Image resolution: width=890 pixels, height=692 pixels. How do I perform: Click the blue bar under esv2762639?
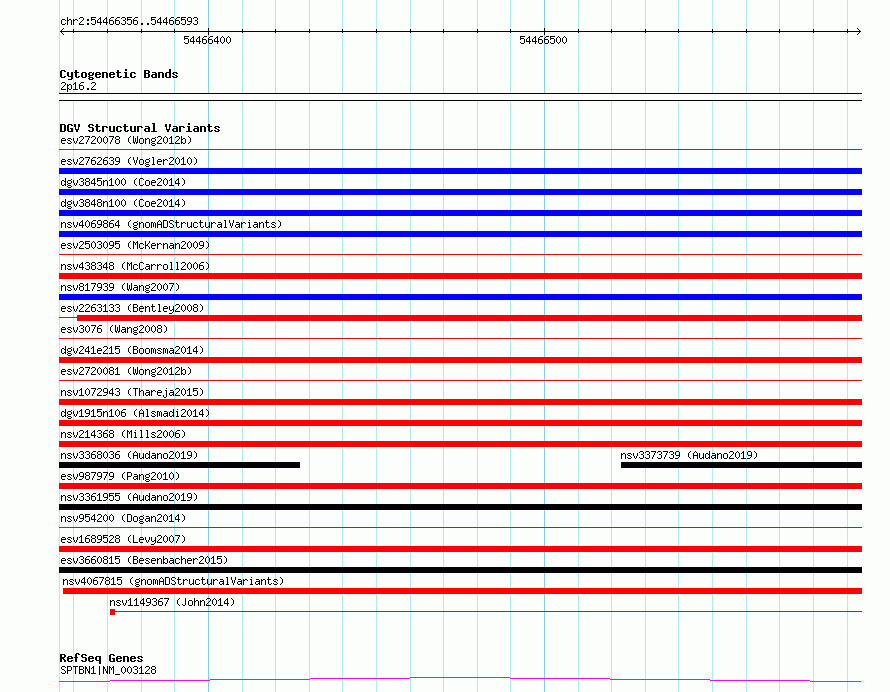[x=460, y=171]
